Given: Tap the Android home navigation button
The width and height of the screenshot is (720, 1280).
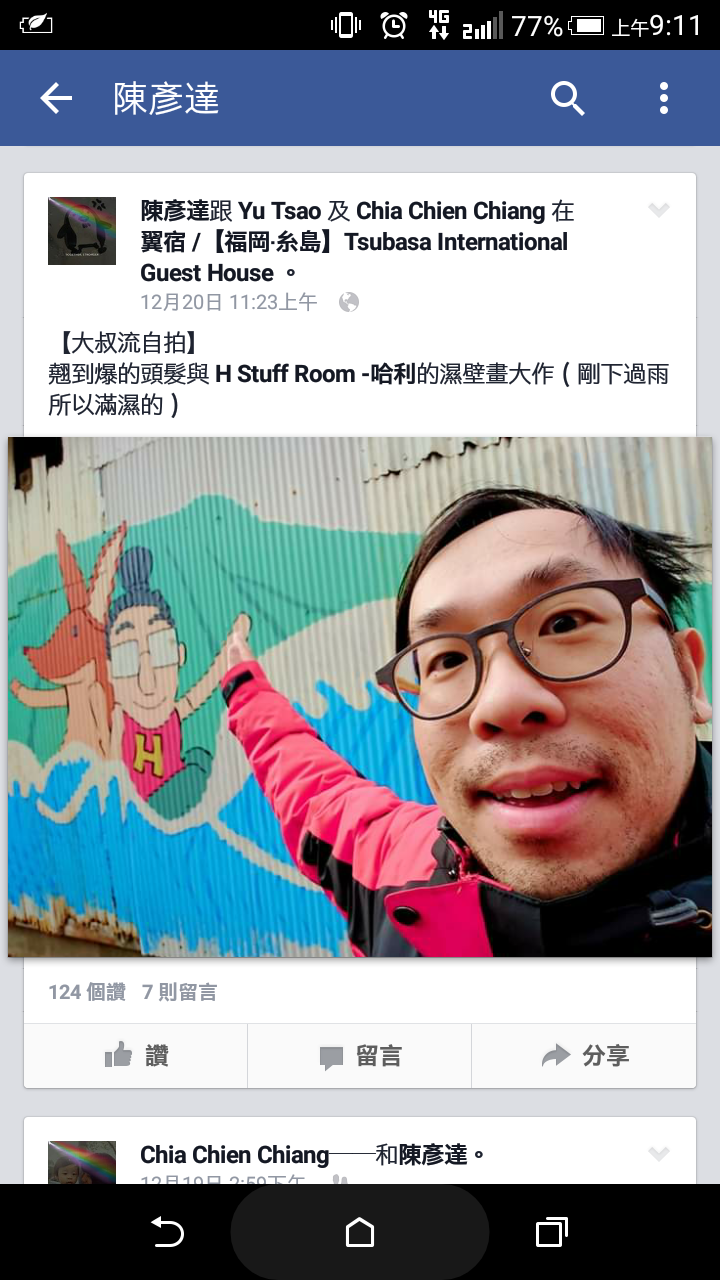Looking at the screenshot, I should coord(360,1233).
